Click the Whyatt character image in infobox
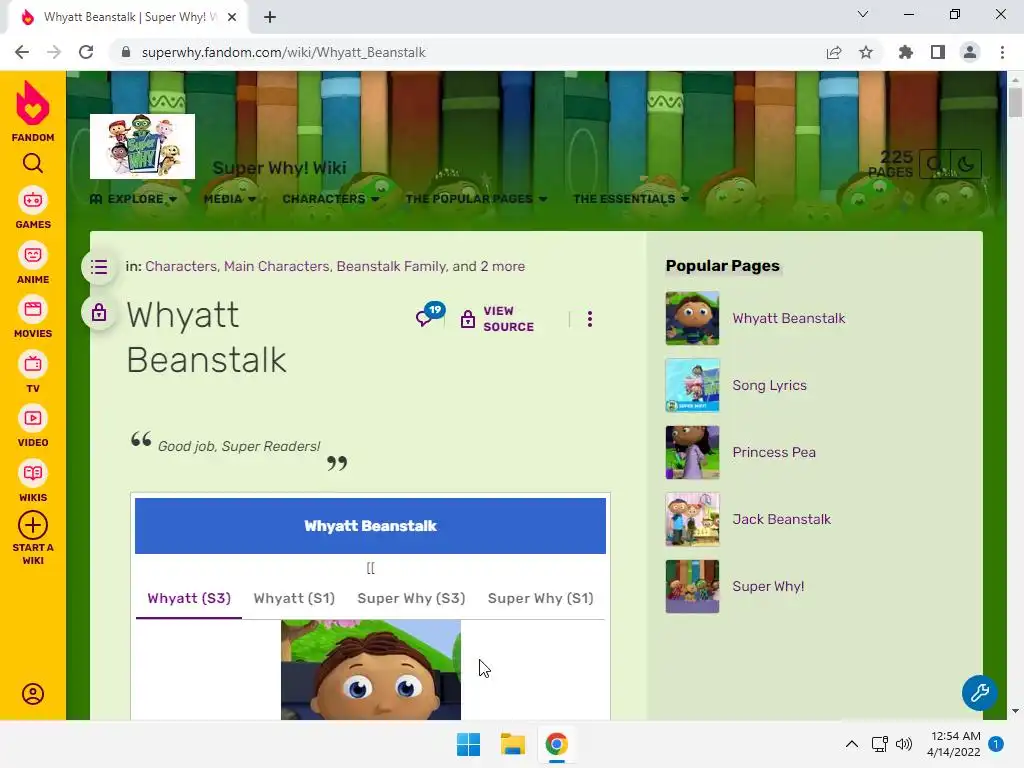The width and height of the screenshot is (1024, 768). [371, 670]
